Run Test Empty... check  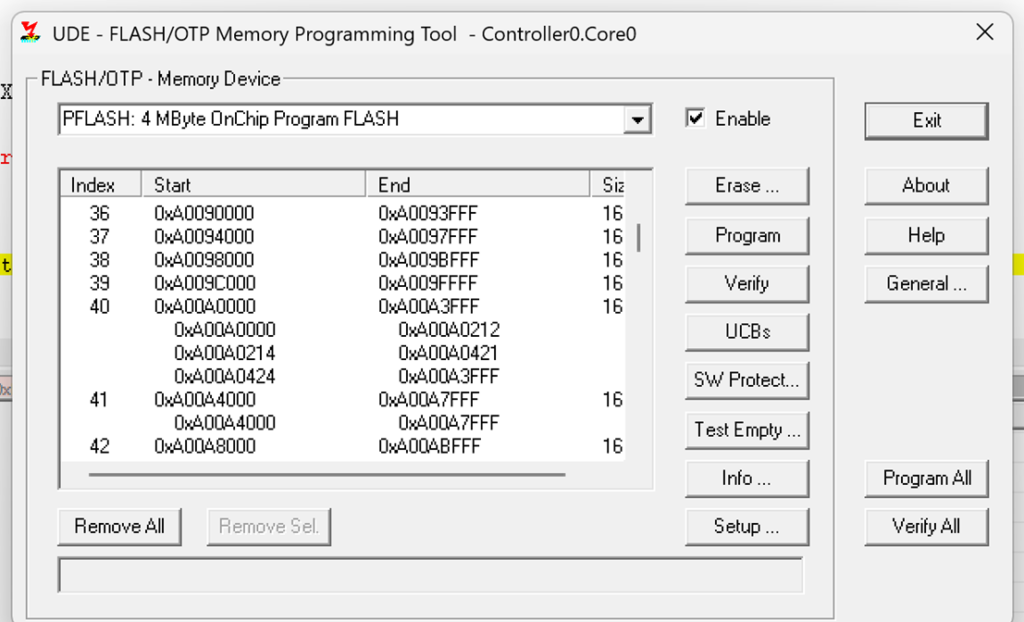[x=746, y=430]
